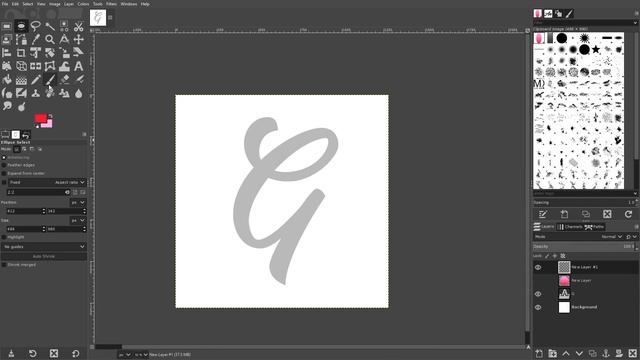This screenshot has width=640, height=360.
Task: Create a new layer in Layers panel
Action: (x=539, y=353)
